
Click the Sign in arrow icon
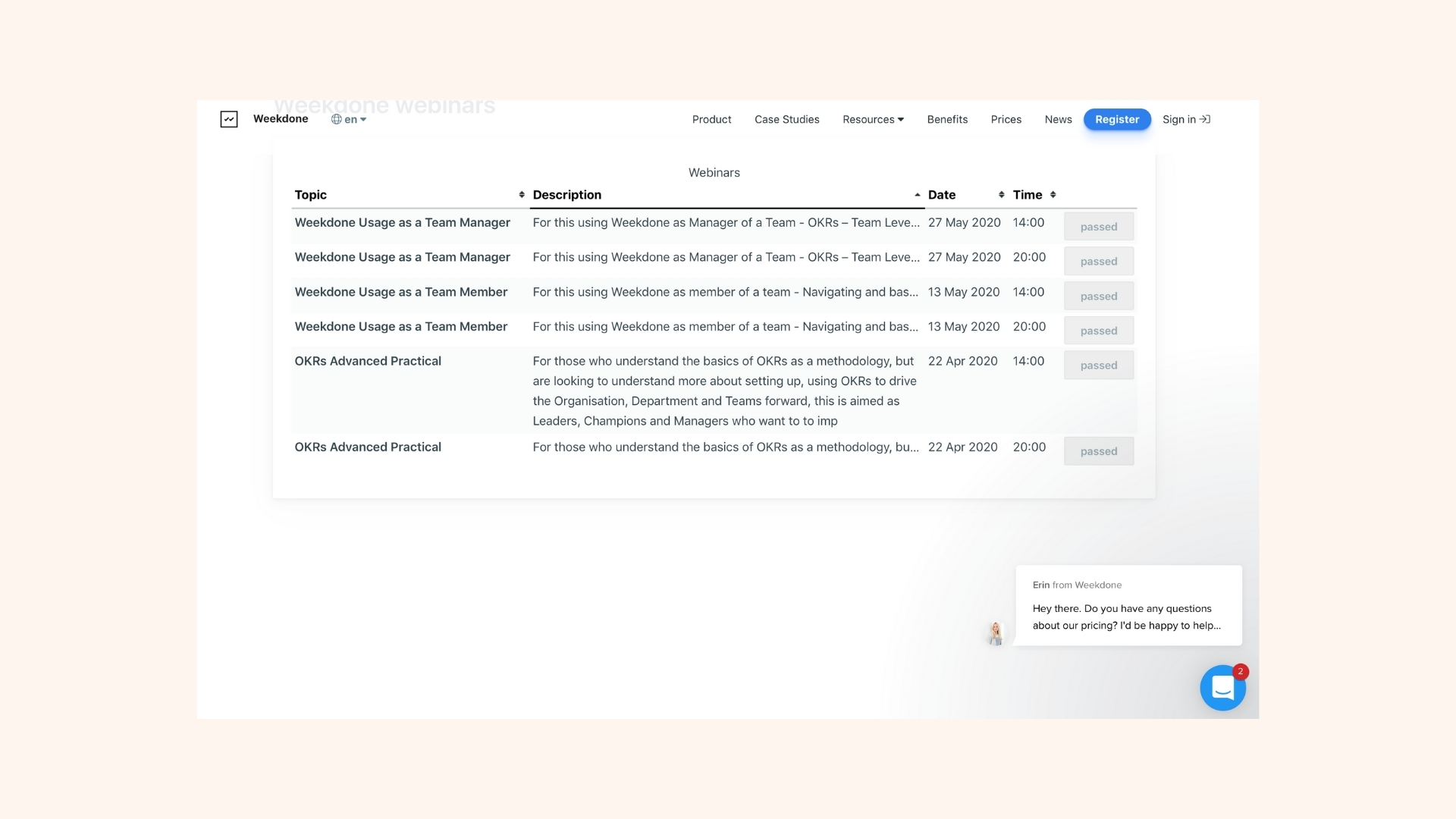pos(1205,119)
